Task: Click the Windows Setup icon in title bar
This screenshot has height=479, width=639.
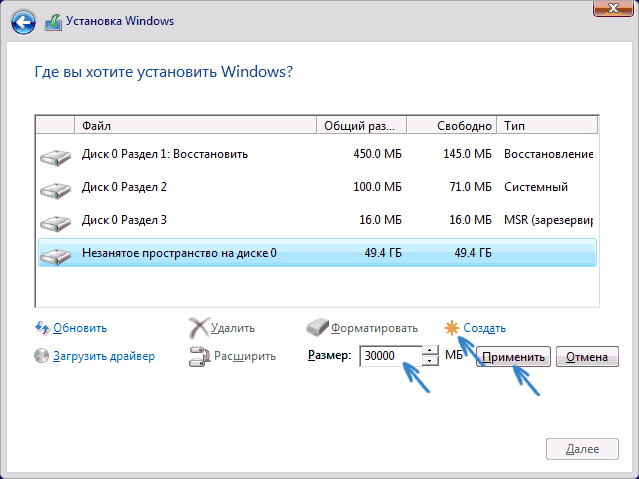Action: 53,22
